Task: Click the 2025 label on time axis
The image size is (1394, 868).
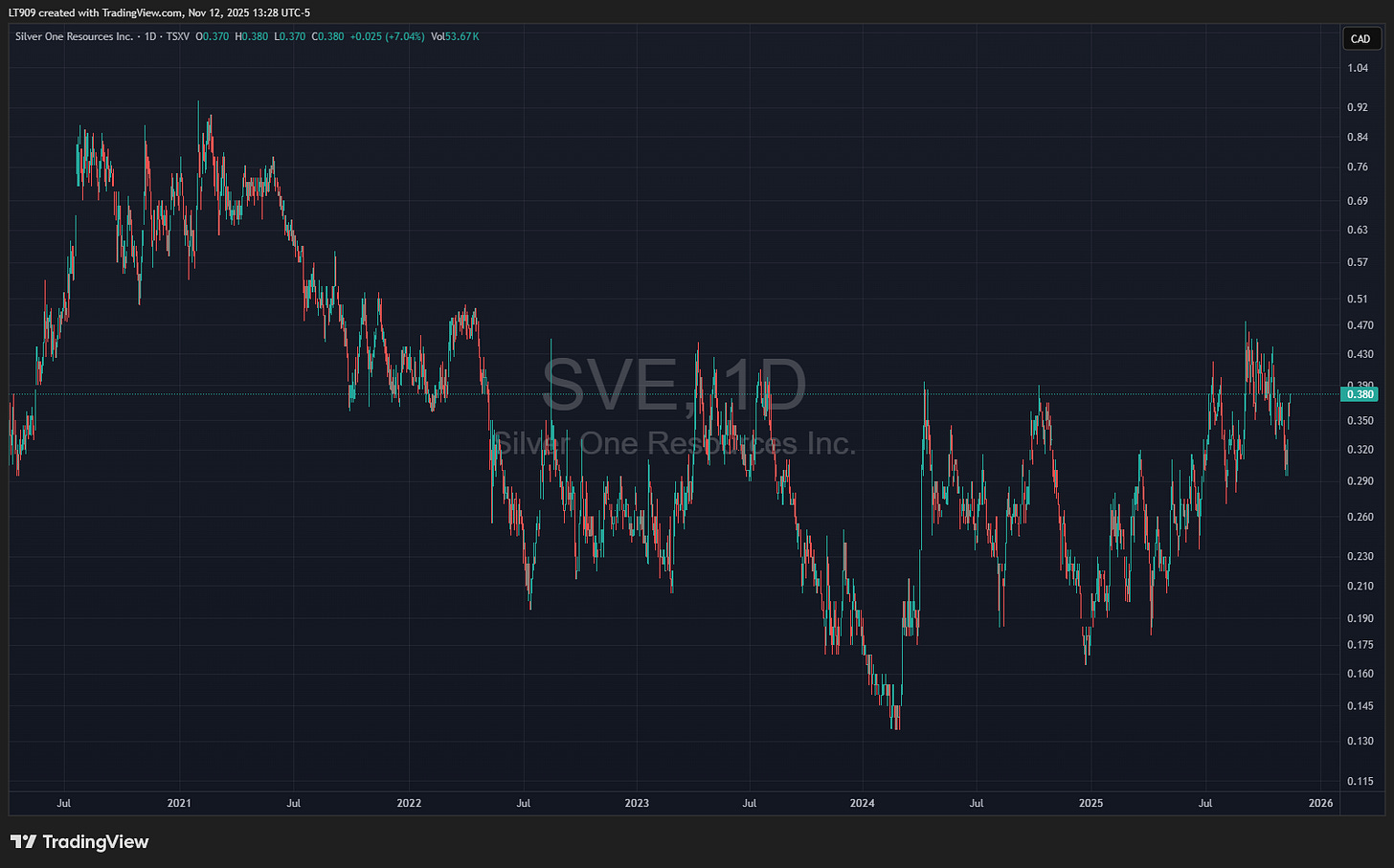Action: (x=1091, y=803)
